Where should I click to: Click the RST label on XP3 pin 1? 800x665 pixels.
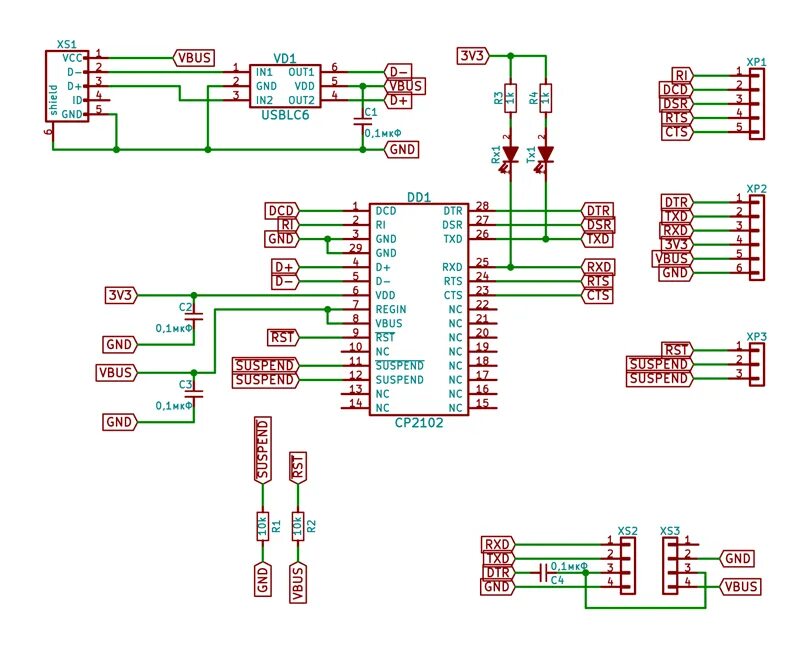[677, 350]
